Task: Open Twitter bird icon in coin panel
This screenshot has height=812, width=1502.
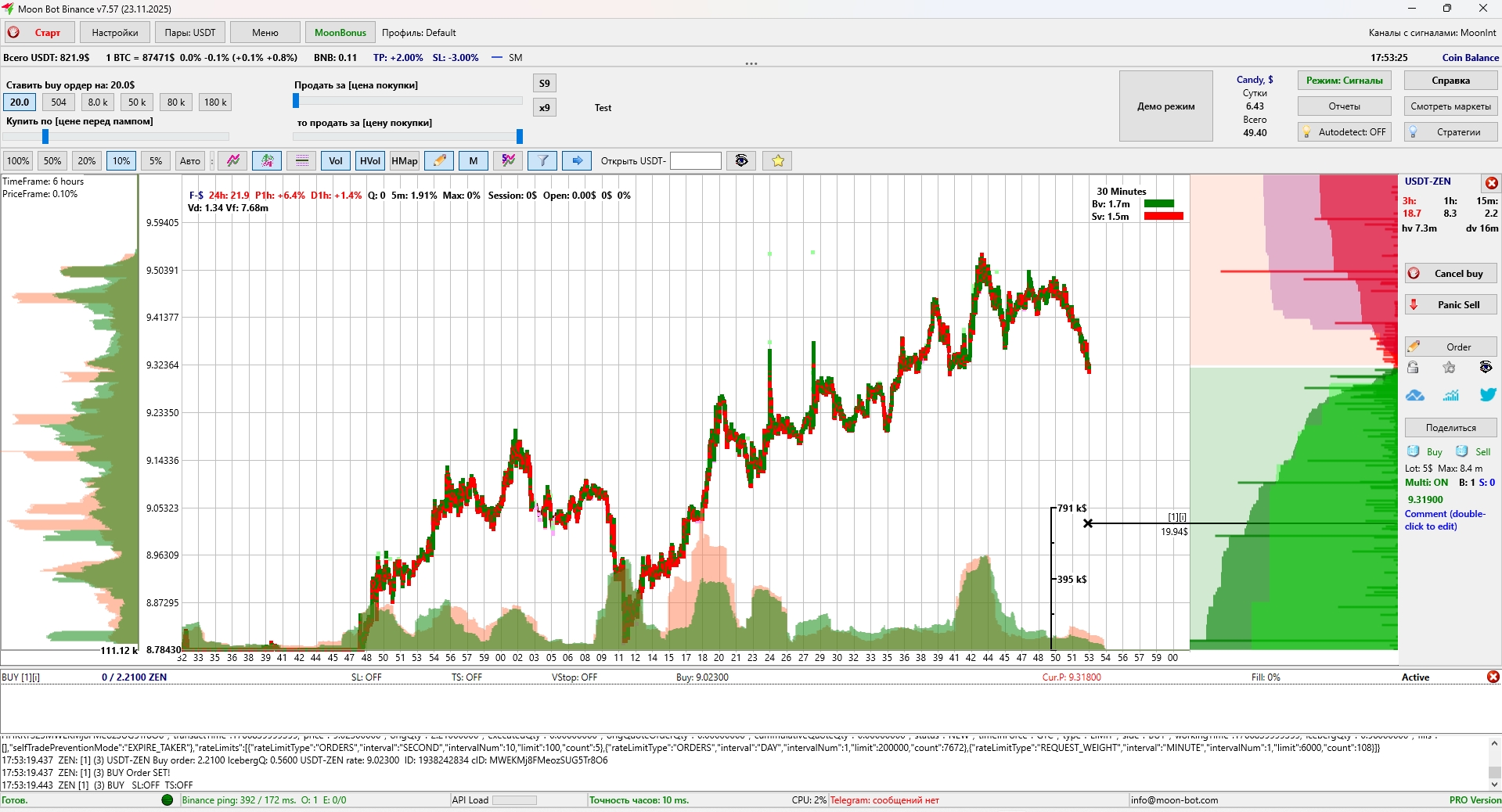Action: (1487, 395)
